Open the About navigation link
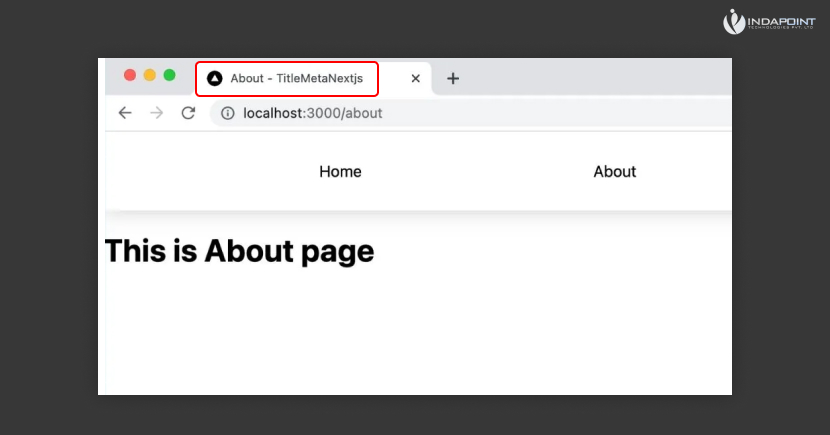This screenshot has height=435, width=830. click(x=614, y=172)
